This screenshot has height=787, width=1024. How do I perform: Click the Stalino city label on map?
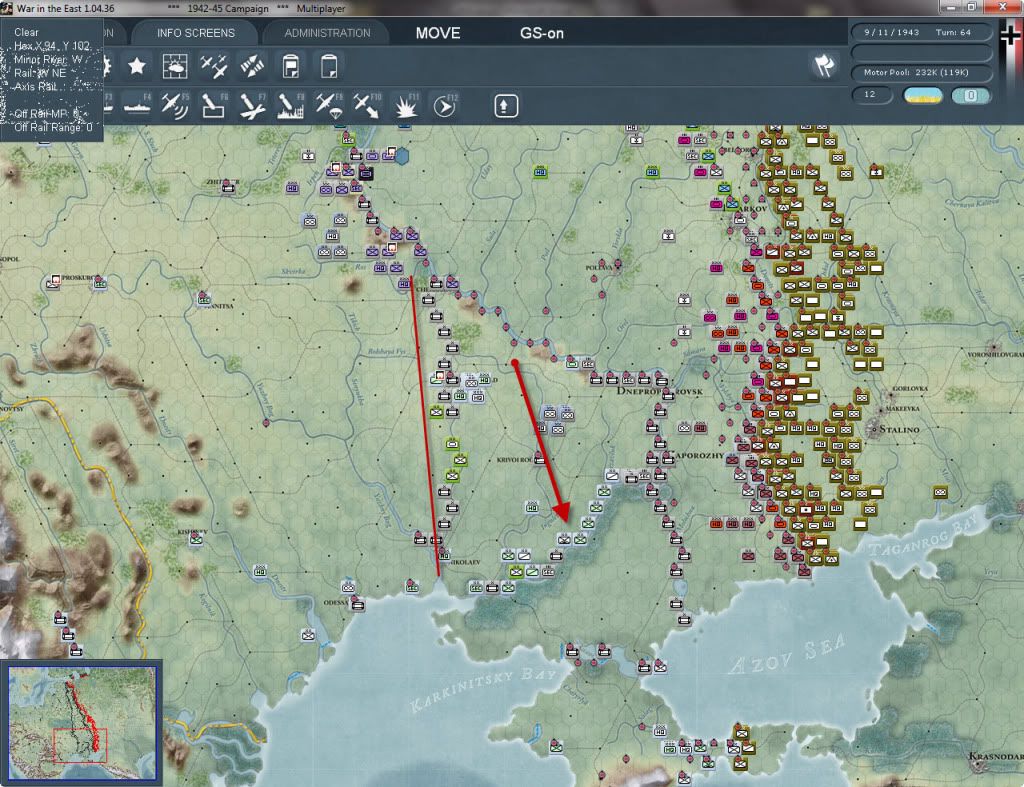tap(899, 429)
